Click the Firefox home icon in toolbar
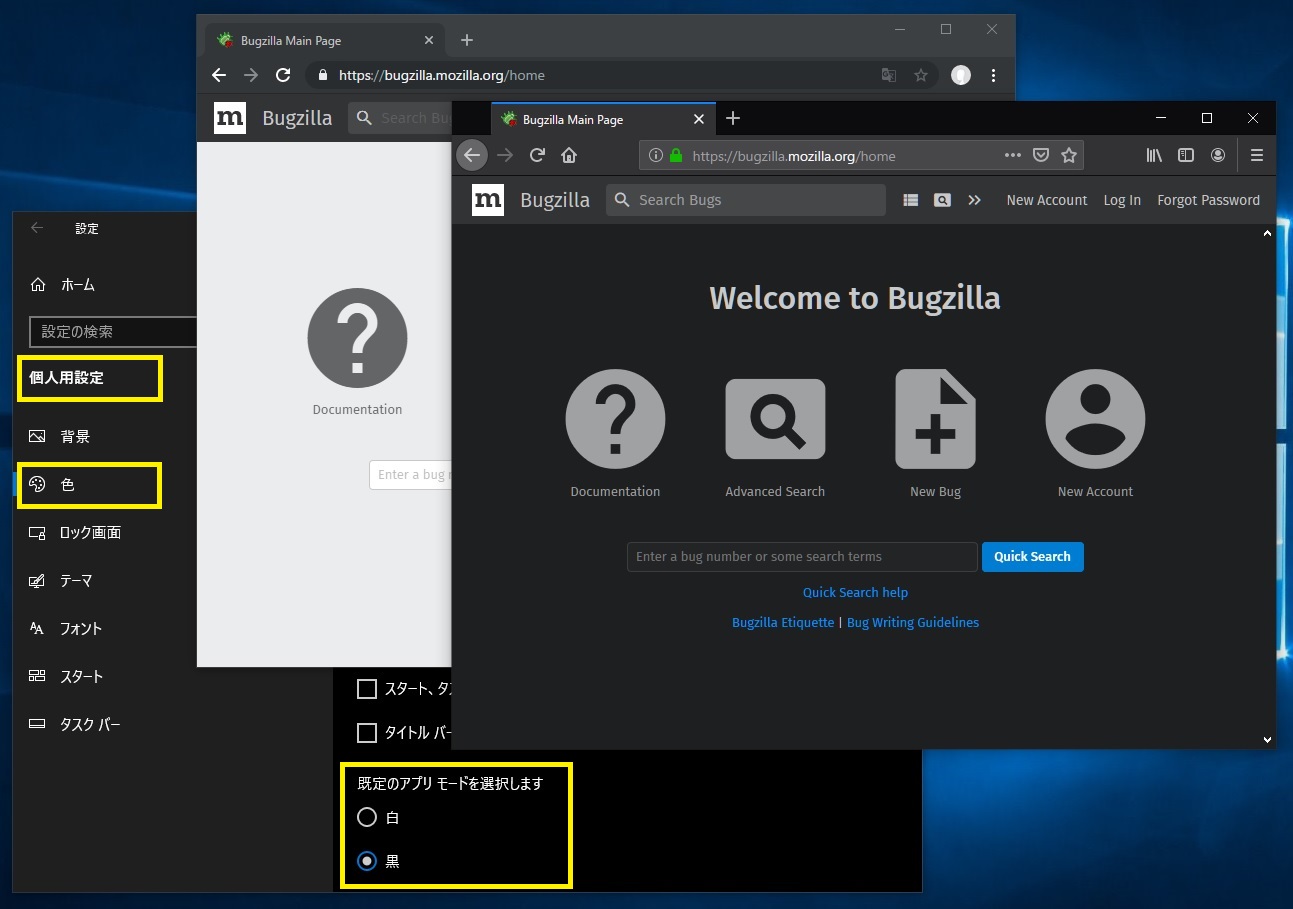1293x909 pixels. coord(569,155)
